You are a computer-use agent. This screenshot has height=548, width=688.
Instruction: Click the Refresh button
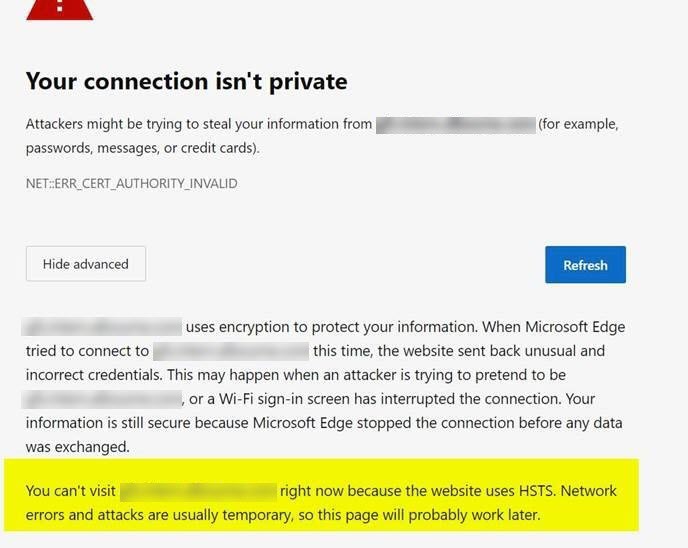(585, 265)
